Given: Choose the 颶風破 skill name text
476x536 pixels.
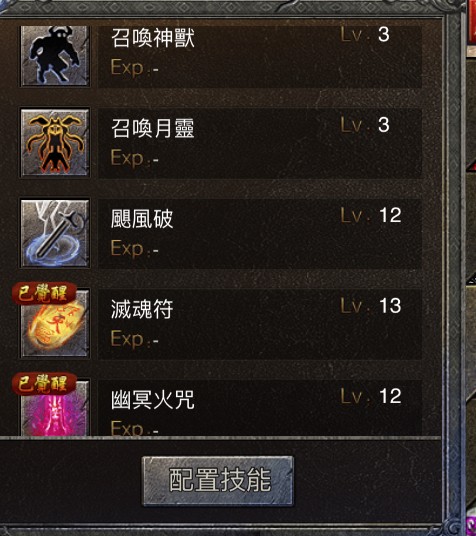Looking at the screenshot, I should [x=142, y=219].
